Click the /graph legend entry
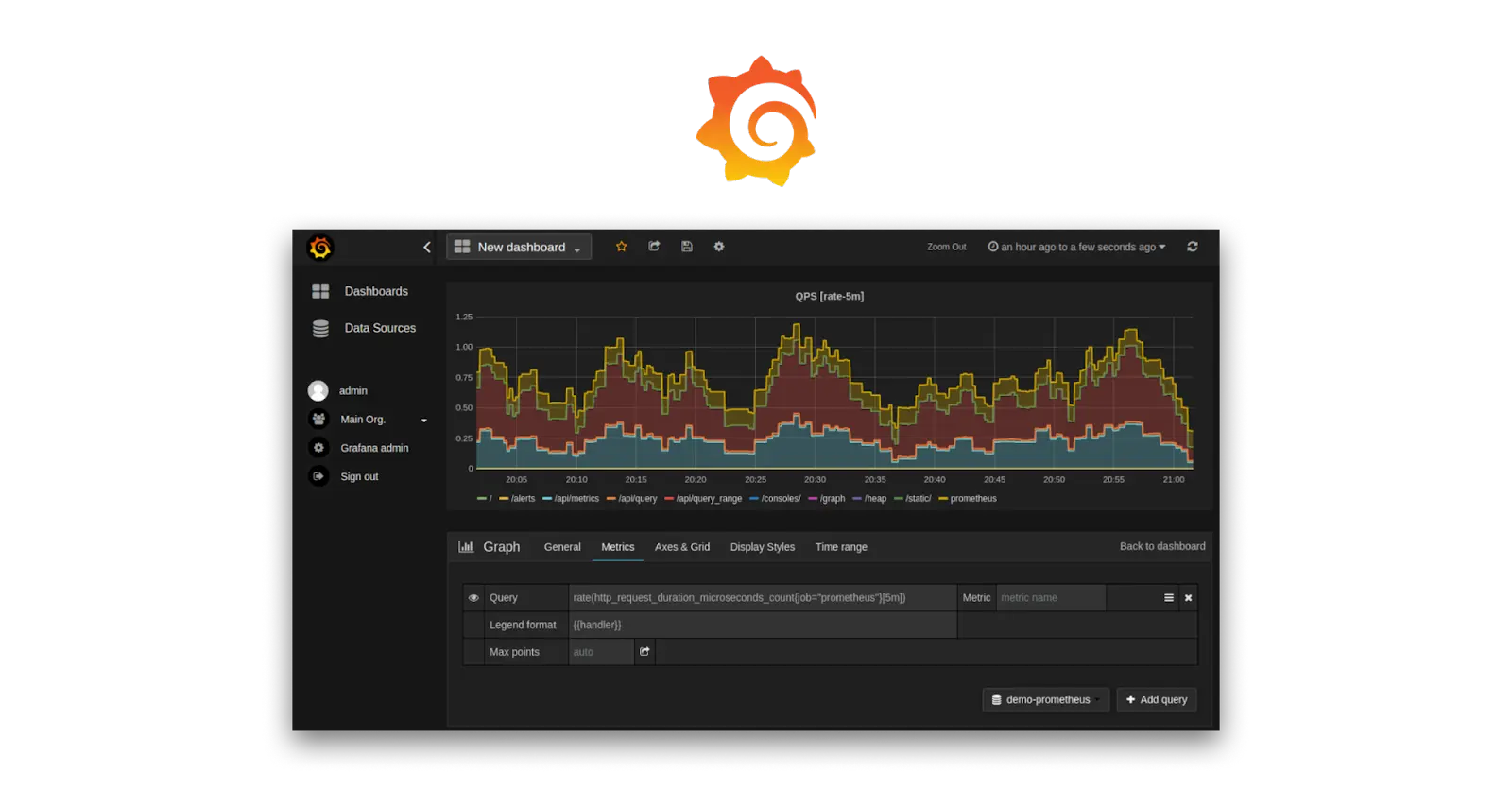Screen dimensions: 1512x790 (827, 499)
